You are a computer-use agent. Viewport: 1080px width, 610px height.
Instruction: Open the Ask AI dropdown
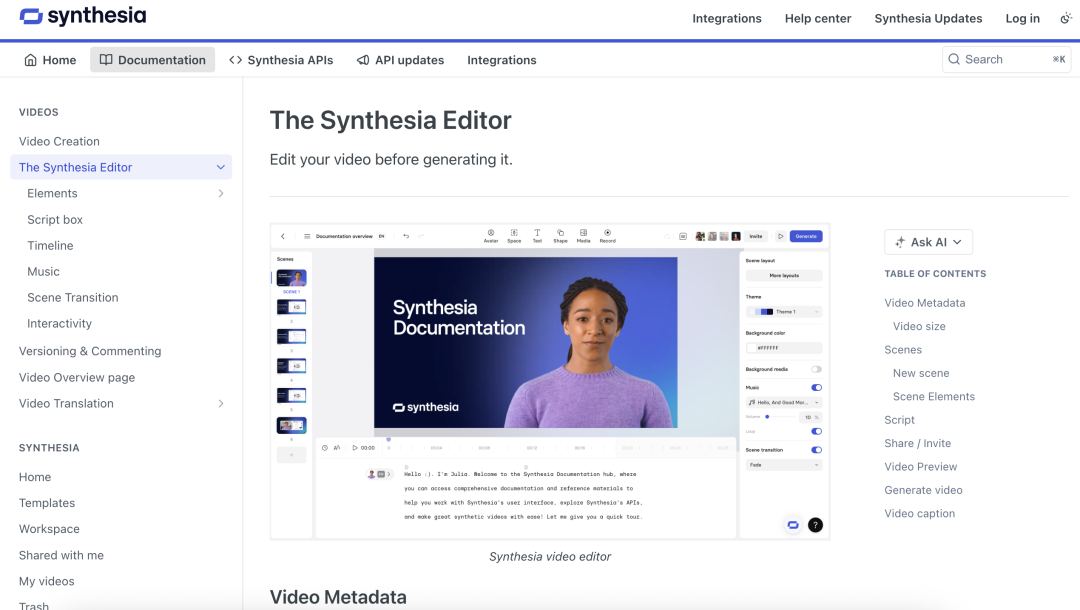coord(928,242)
